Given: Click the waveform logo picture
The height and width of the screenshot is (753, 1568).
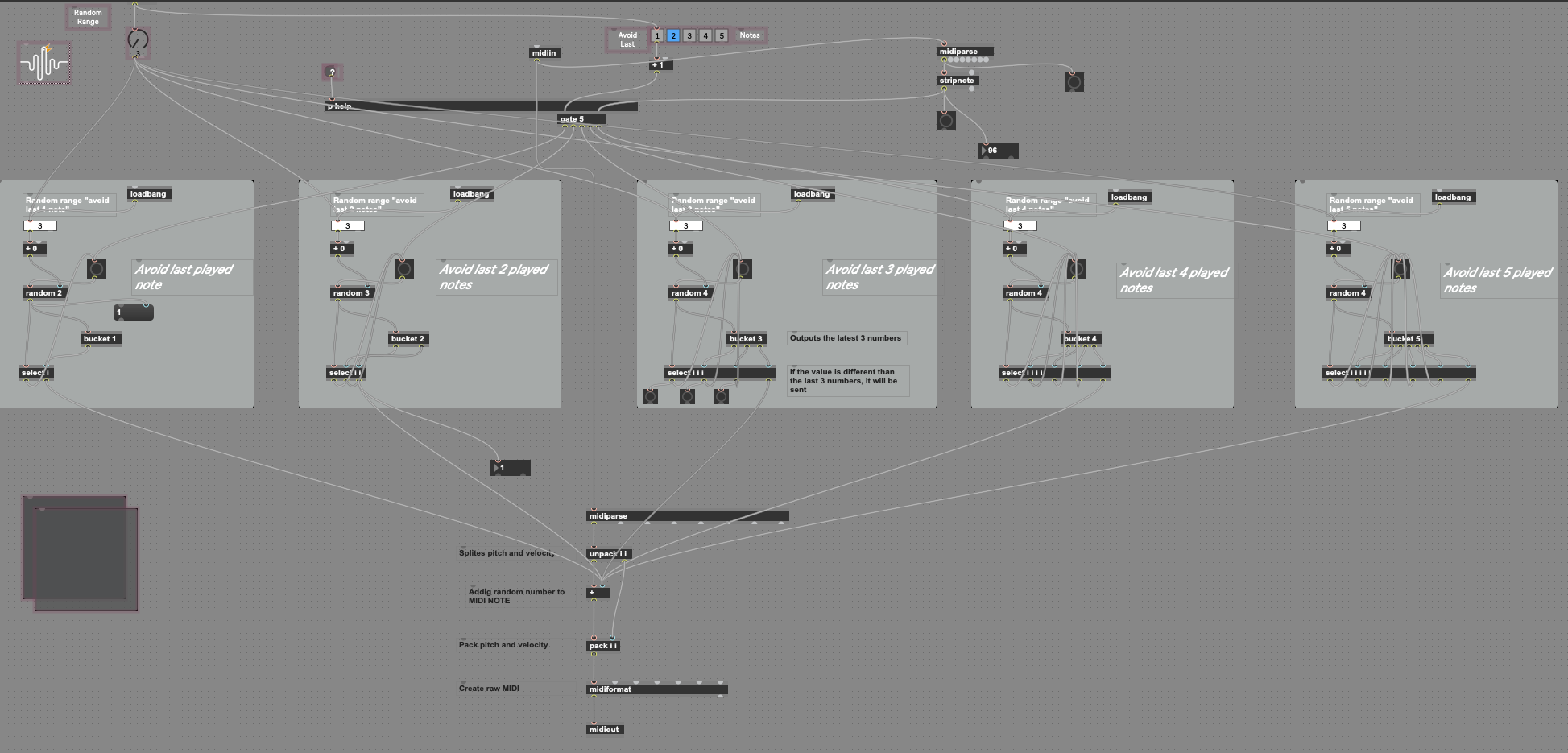Looking at the screenshot, I should click(x=44, y=63).
